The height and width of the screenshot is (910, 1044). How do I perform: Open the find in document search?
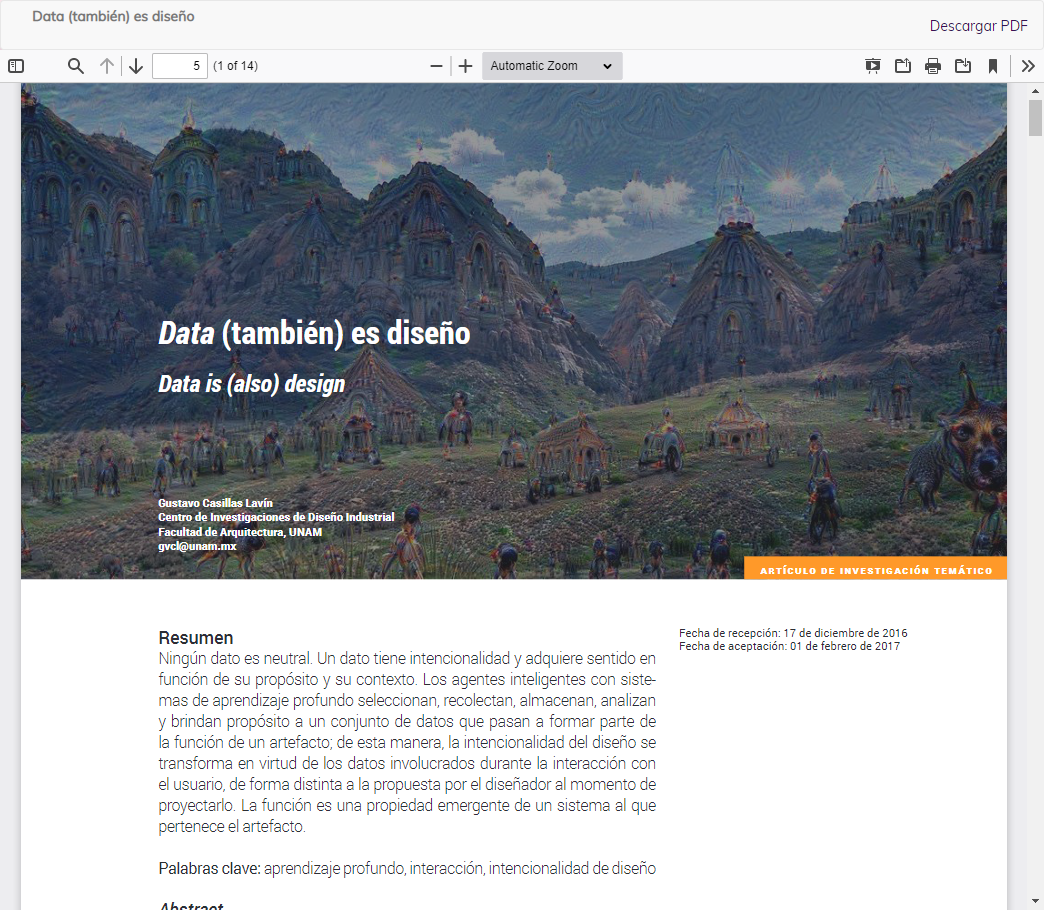[76, 66]
